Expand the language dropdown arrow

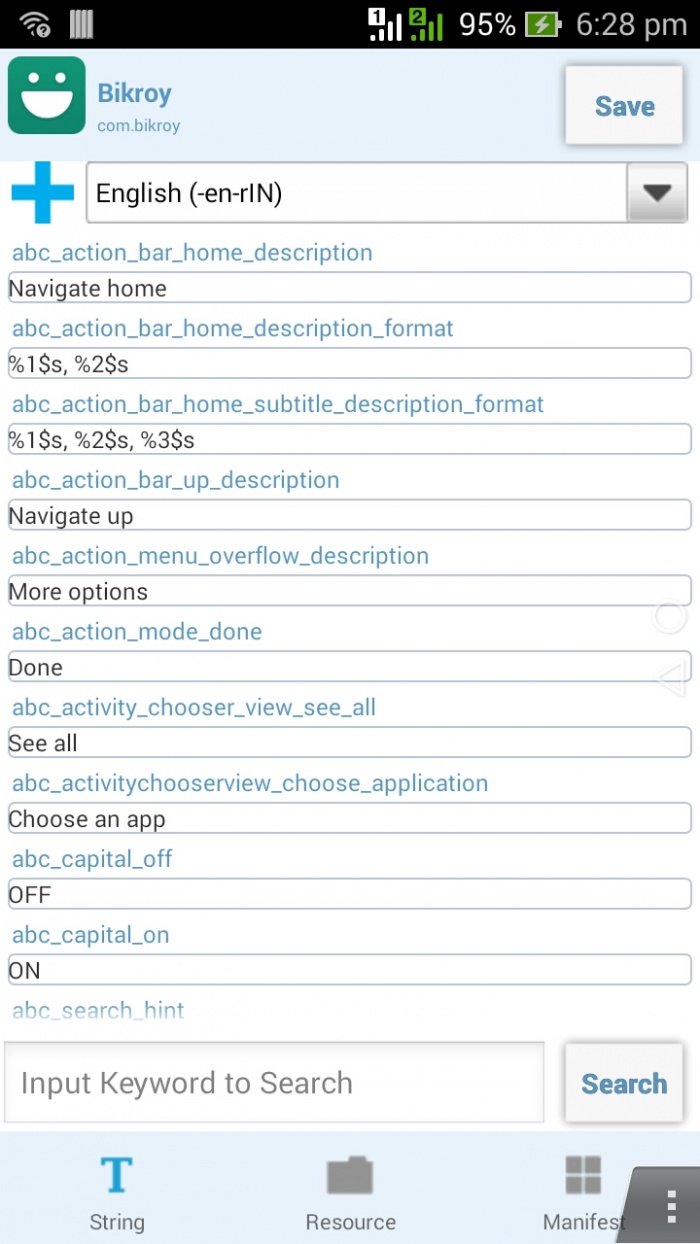[656, 193]
